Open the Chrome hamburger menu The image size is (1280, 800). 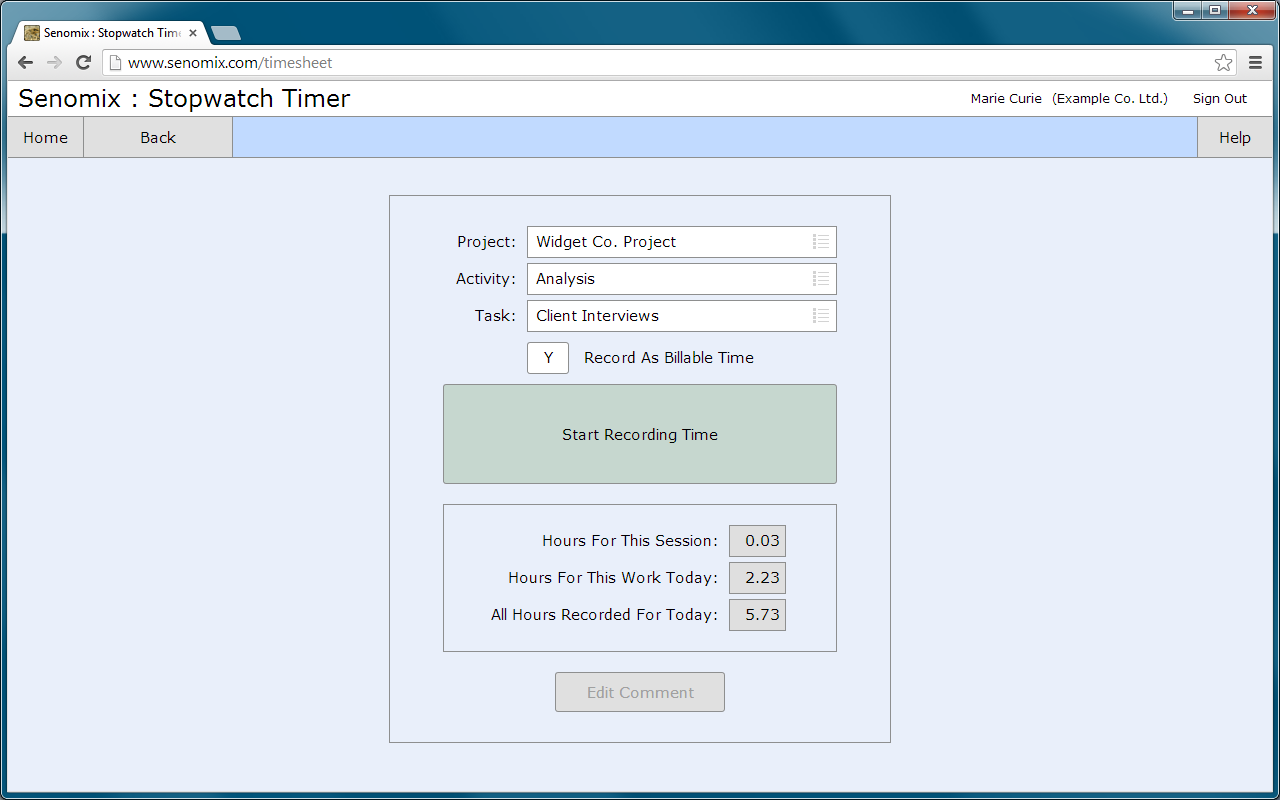coord(1256,63)
